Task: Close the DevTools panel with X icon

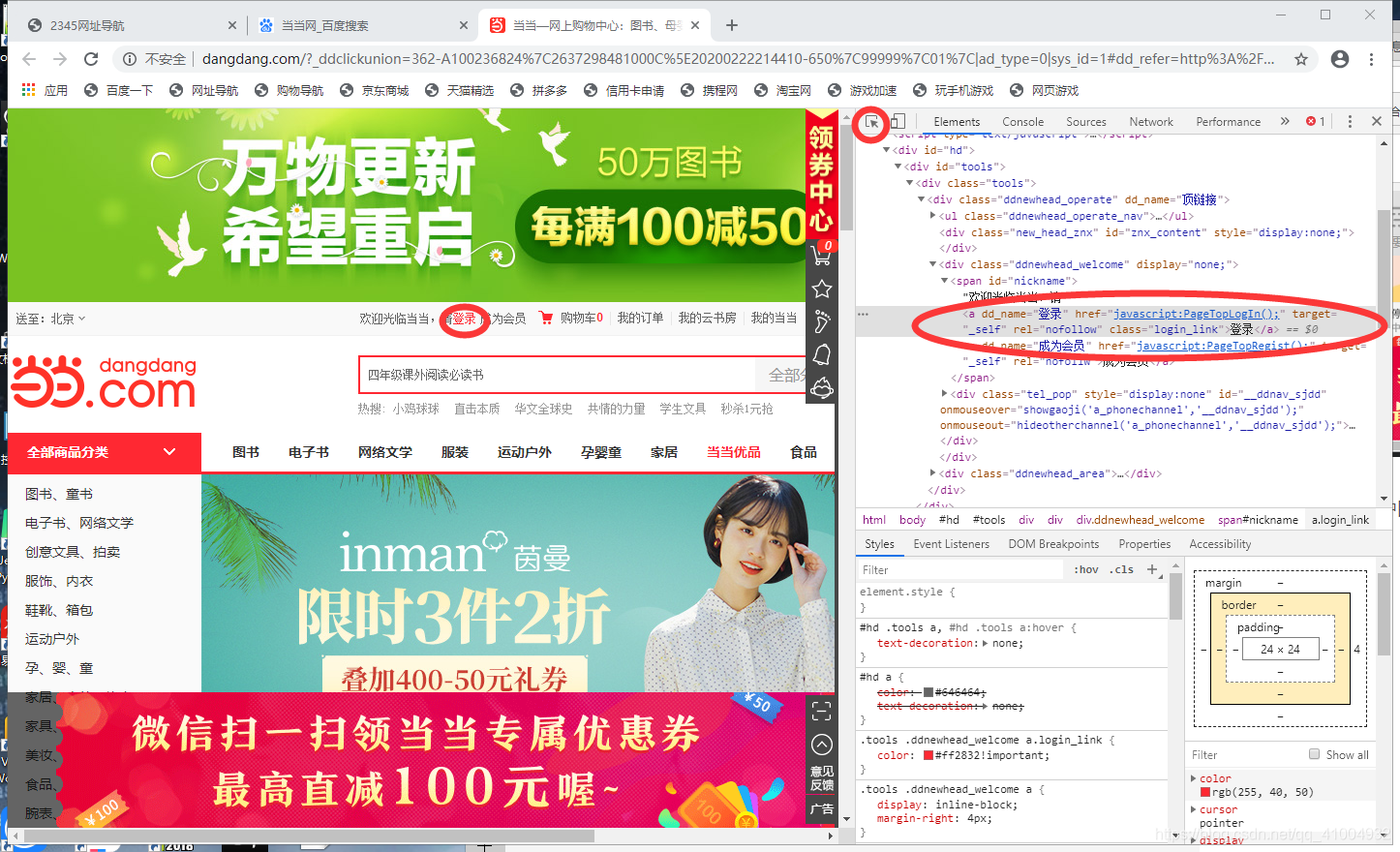Action: coord(1377,121)
